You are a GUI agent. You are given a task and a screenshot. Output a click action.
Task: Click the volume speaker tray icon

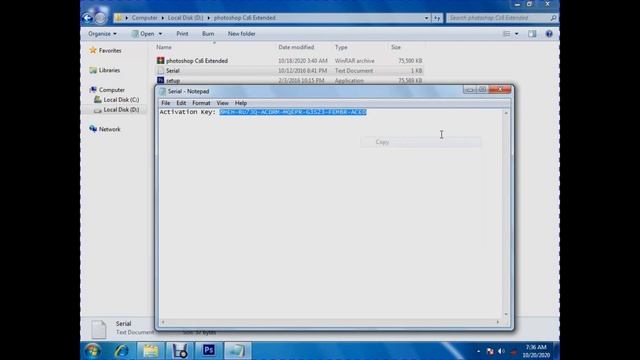(x=501, y=351)
